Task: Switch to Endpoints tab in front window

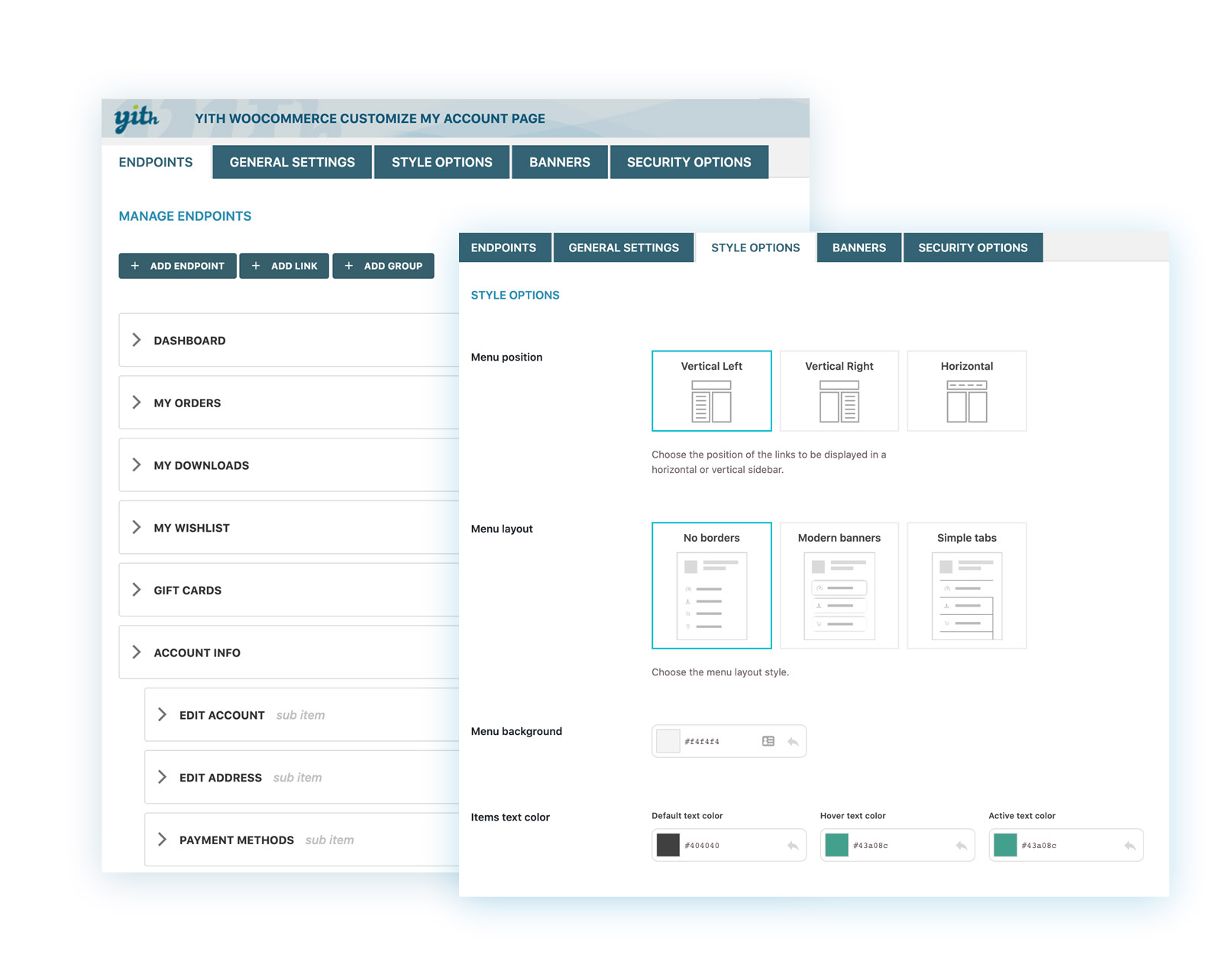Action: click(x=504, y=248)
